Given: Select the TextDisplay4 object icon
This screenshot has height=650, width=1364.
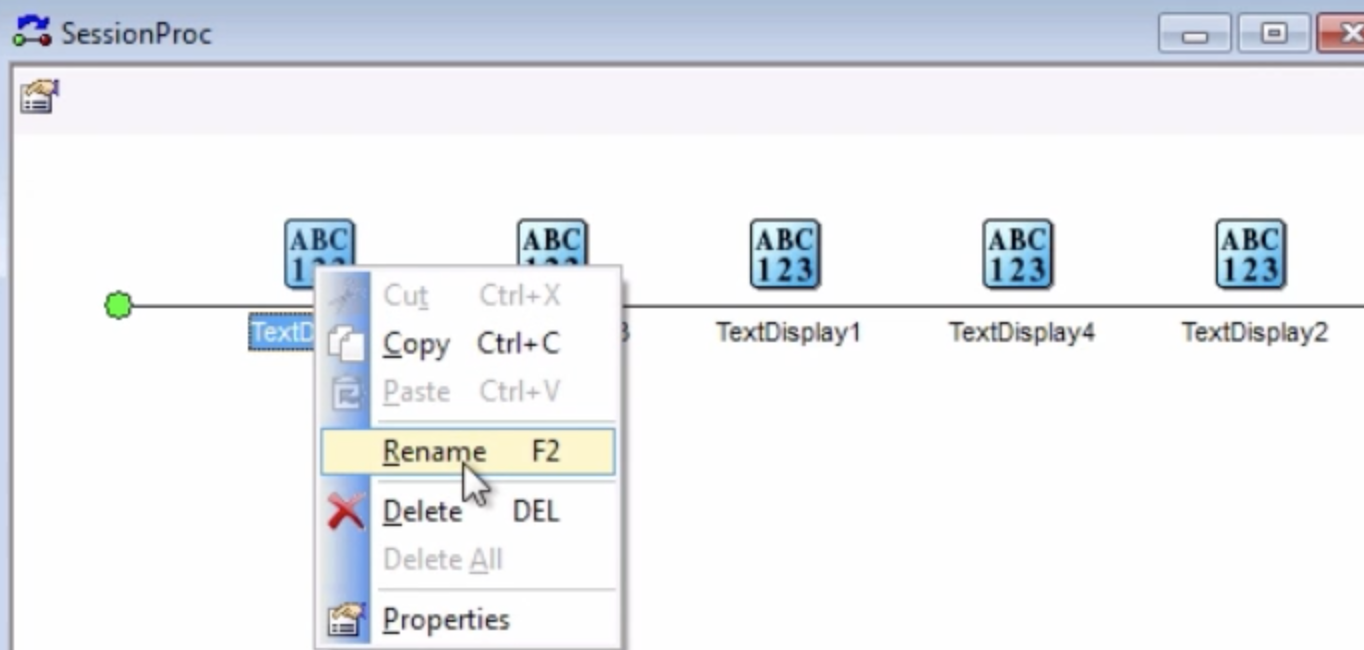Looking at the screenshot, I should click(1018, 255).
